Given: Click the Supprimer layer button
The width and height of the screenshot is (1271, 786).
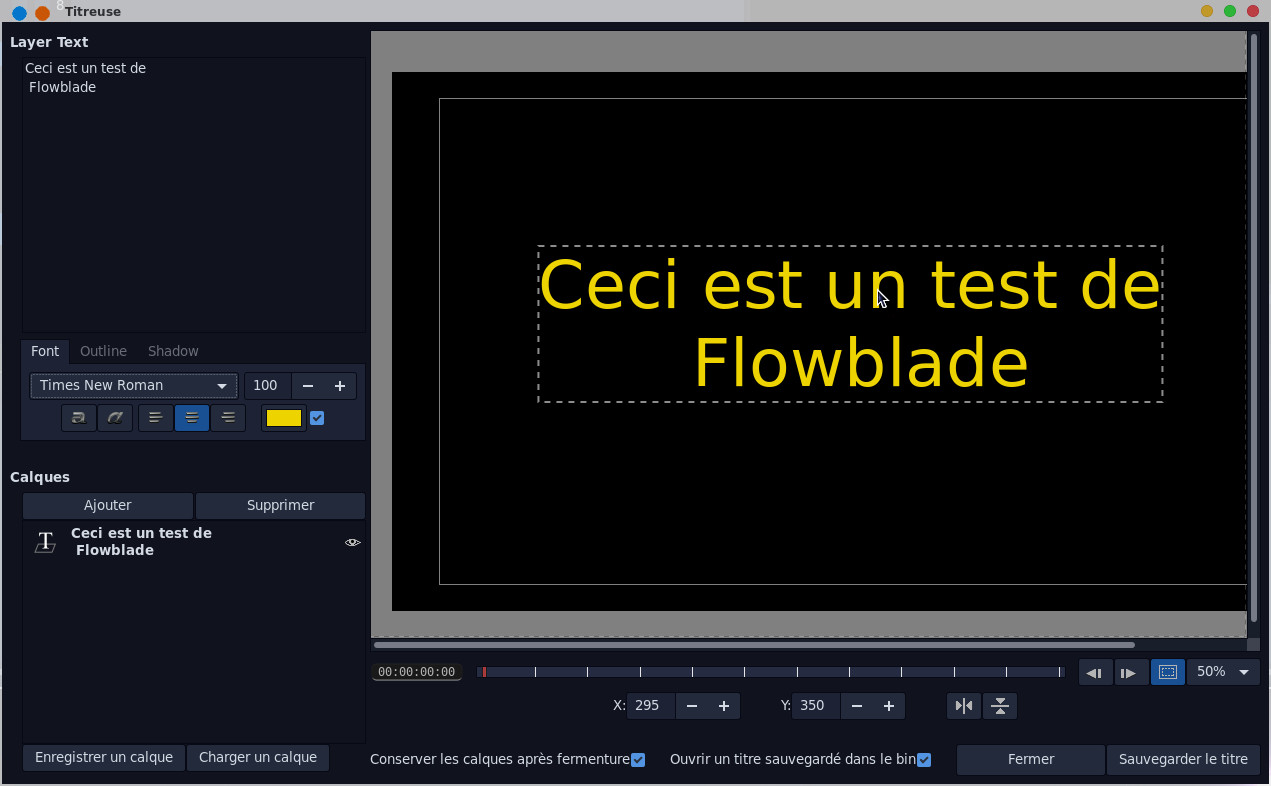Looking at the screenshot, I should [x=280, y=505].
